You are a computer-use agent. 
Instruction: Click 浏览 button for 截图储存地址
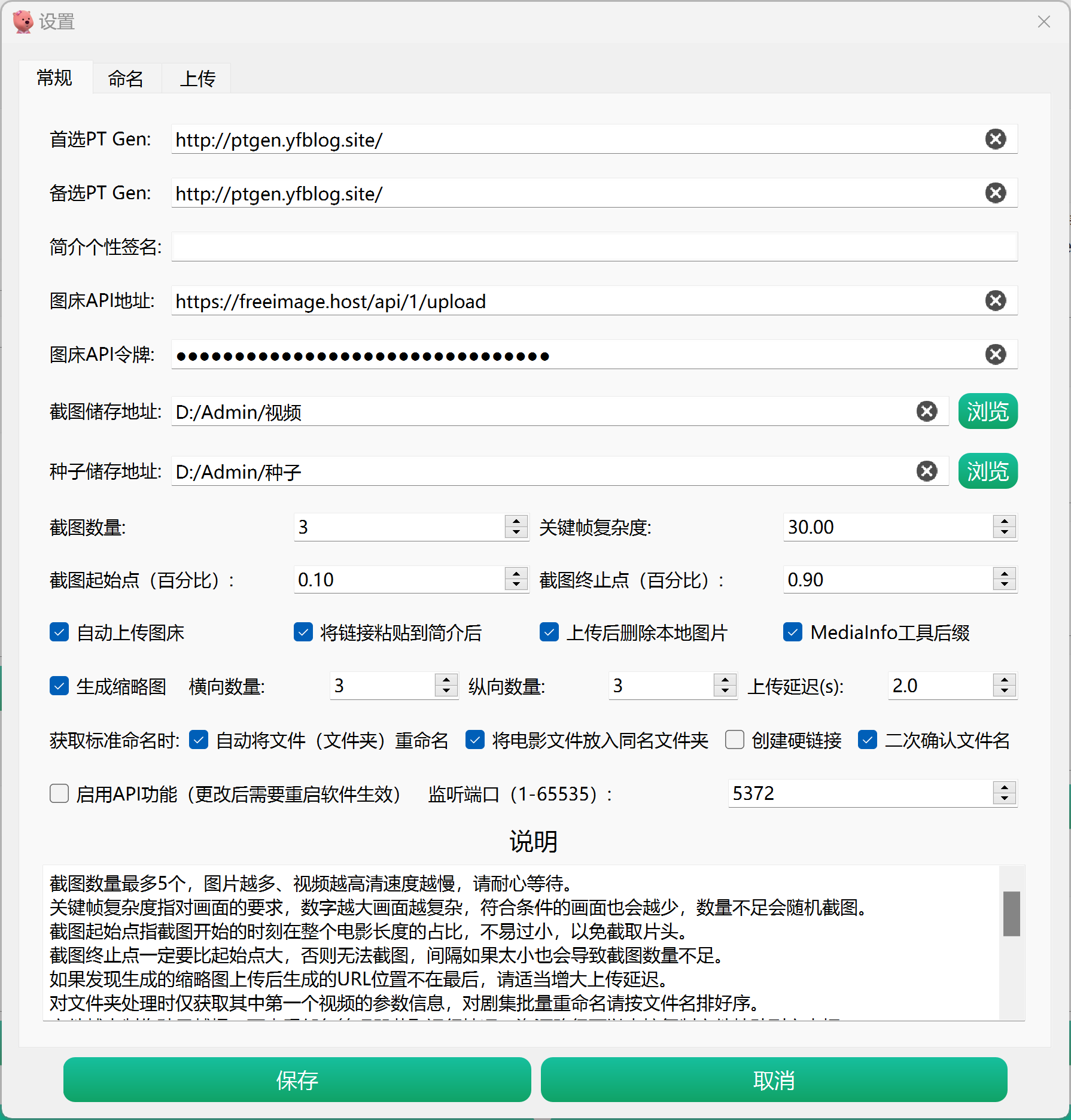[987, 412]
